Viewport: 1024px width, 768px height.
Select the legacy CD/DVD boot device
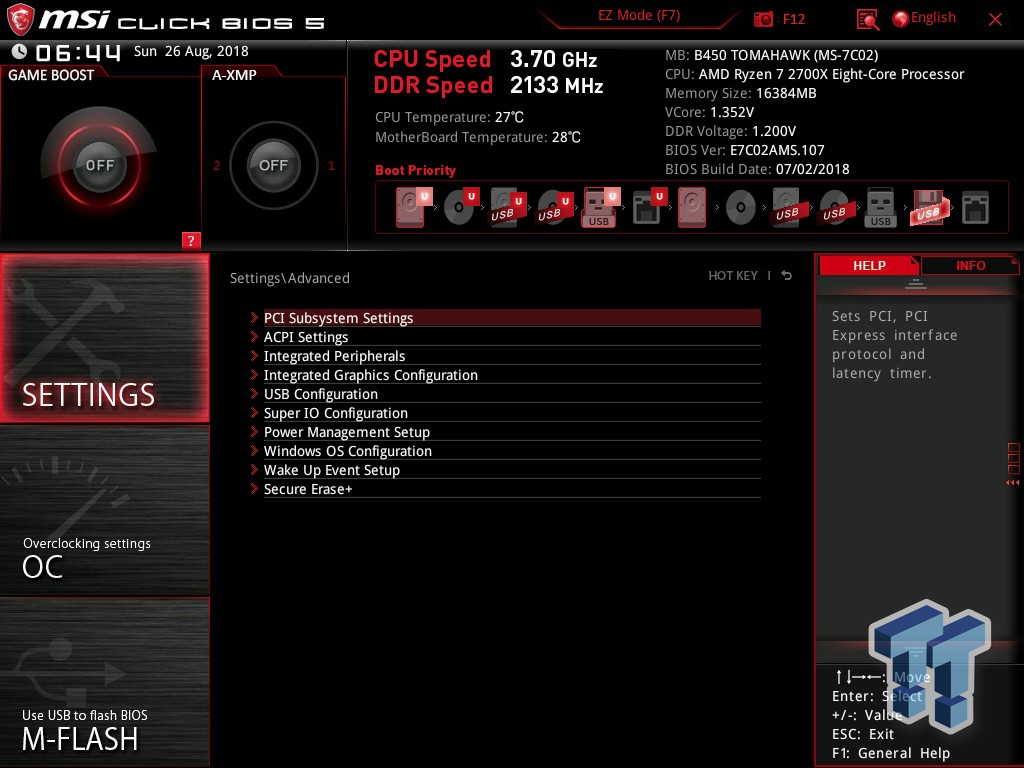coord(741,208)
